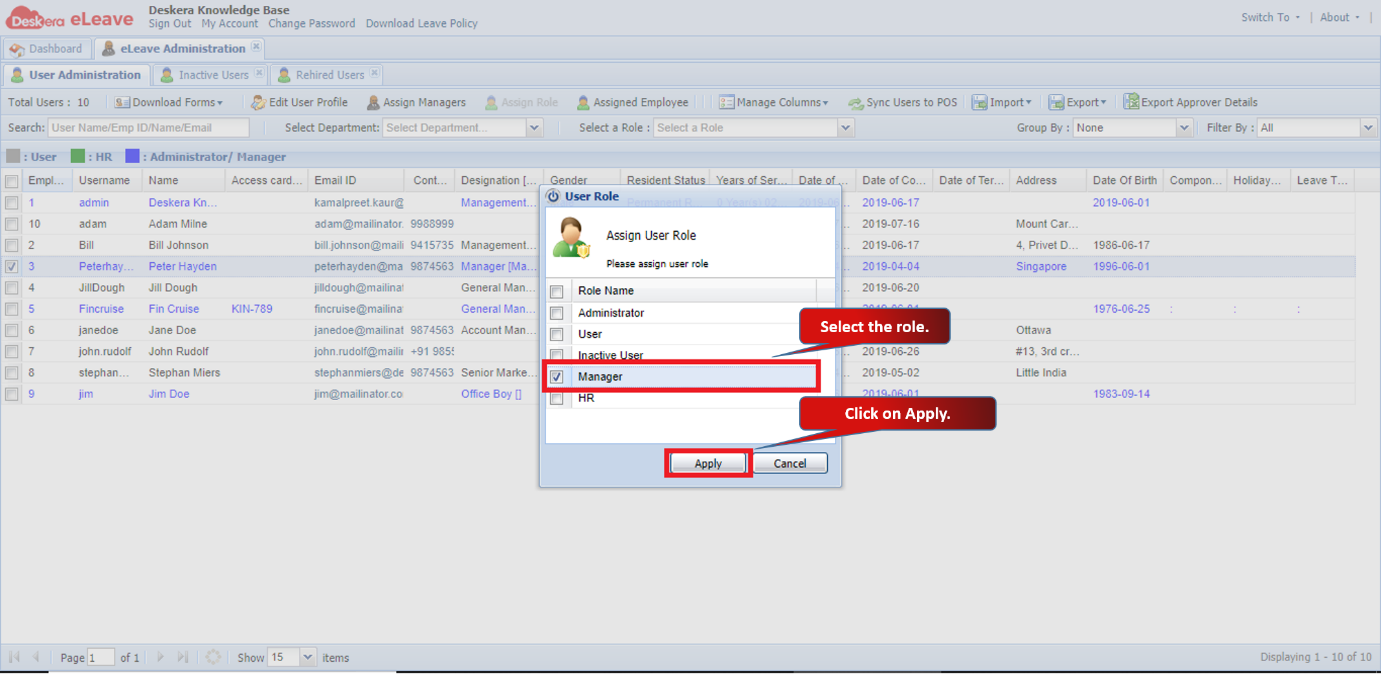This screenshot has height=676, width=1381.
Task: Click the page number input field
Action: tap(101, 657)
